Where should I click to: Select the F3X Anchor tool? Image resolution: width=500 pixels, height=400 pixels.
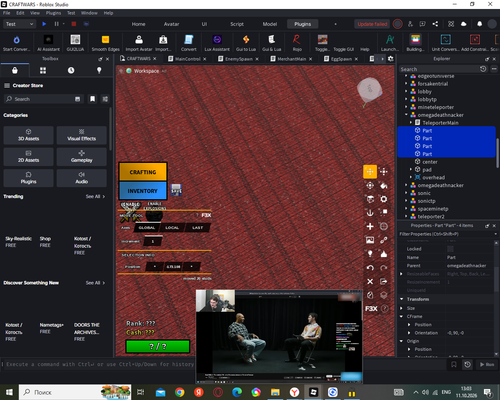tap(370, 213)
